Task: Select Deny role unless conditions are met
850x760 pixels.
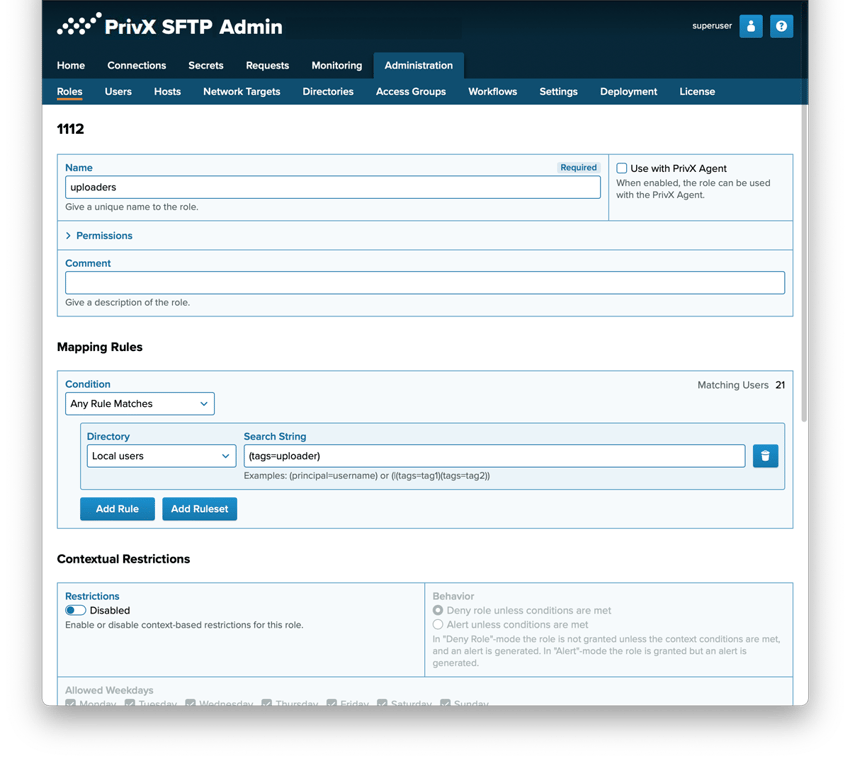Action: (438, 610)
